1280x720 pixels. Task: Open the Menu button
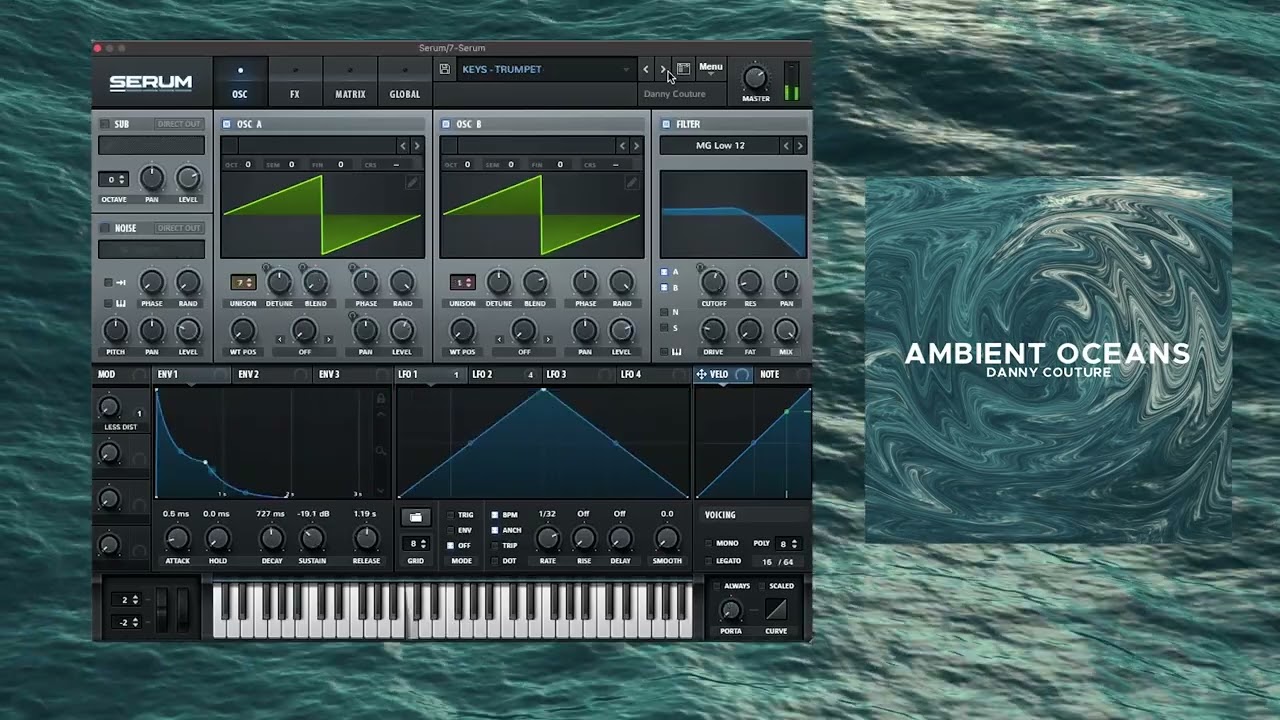coord(711,68)
